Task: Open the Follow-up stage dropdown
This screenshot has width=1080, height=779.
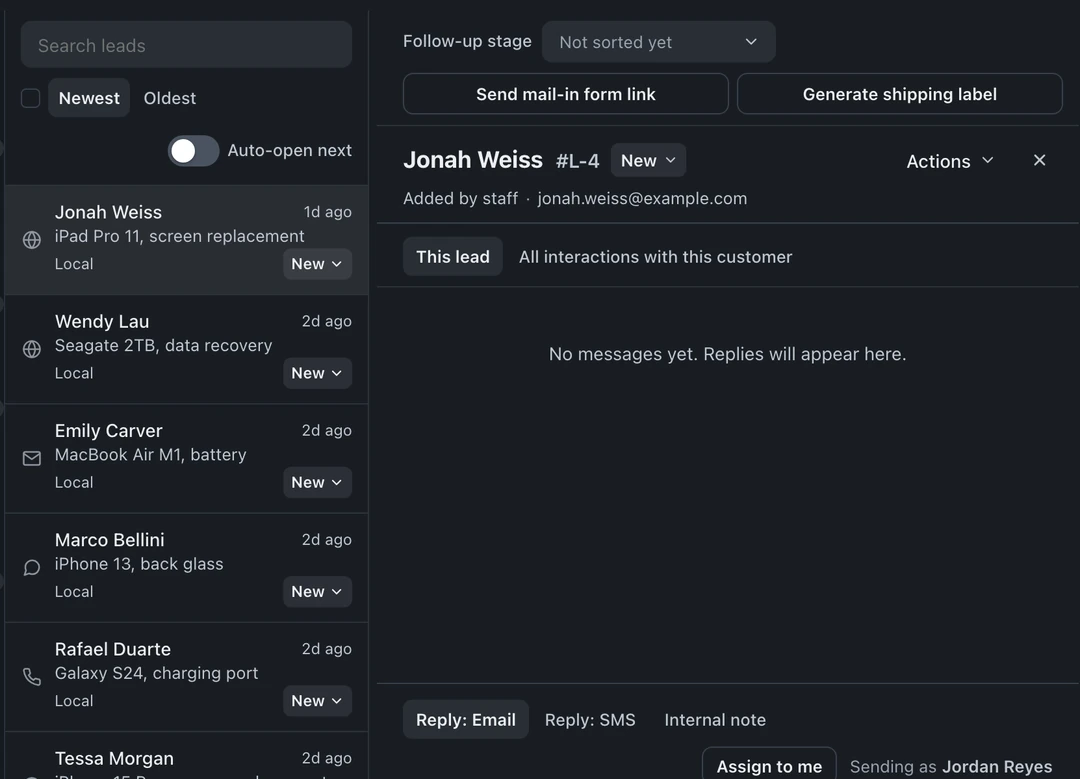Action: (658, 42)
